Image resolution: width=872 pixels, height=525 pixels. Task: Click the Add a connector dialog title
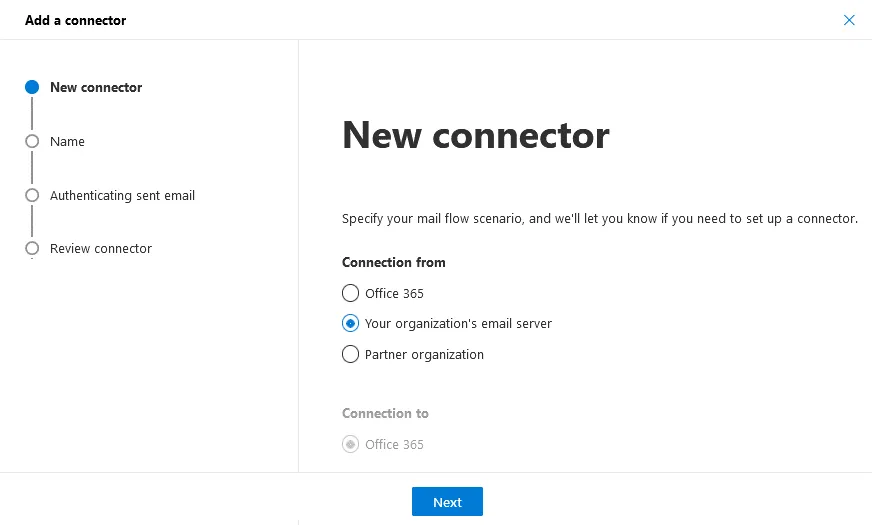76,20
